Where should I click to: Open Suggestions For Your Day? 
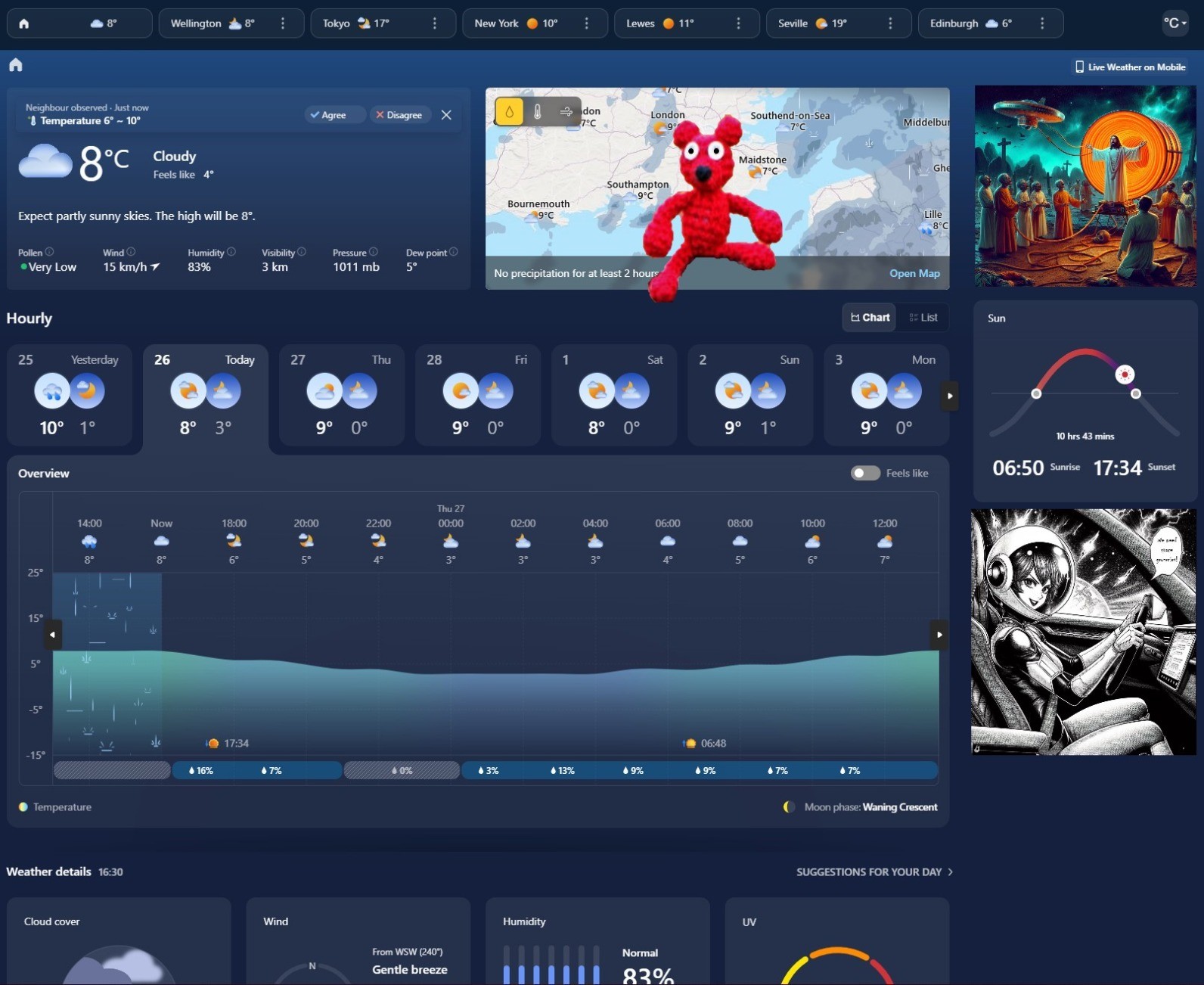[x=874, y=872]
